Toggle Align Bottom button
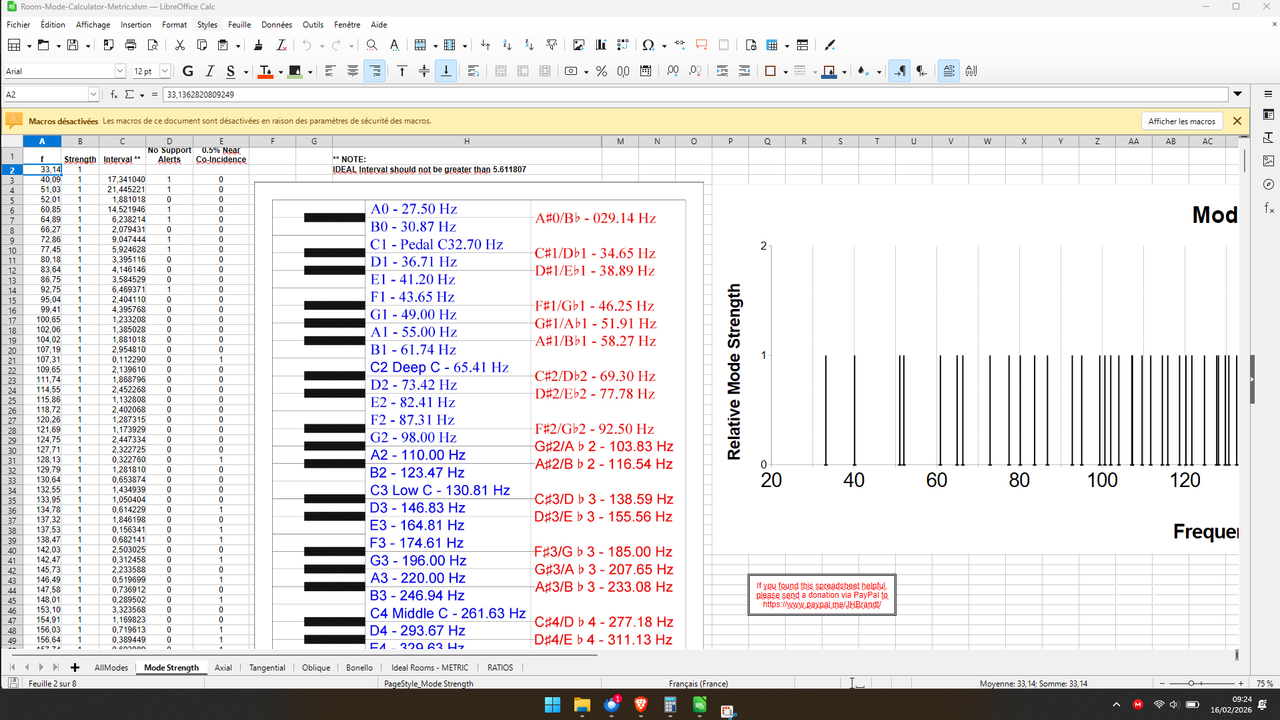 click(x=446, y=71)
